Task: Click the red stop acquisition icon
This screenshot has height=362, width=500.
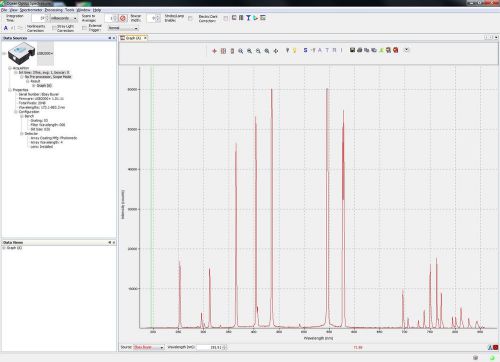Action: 123,18
